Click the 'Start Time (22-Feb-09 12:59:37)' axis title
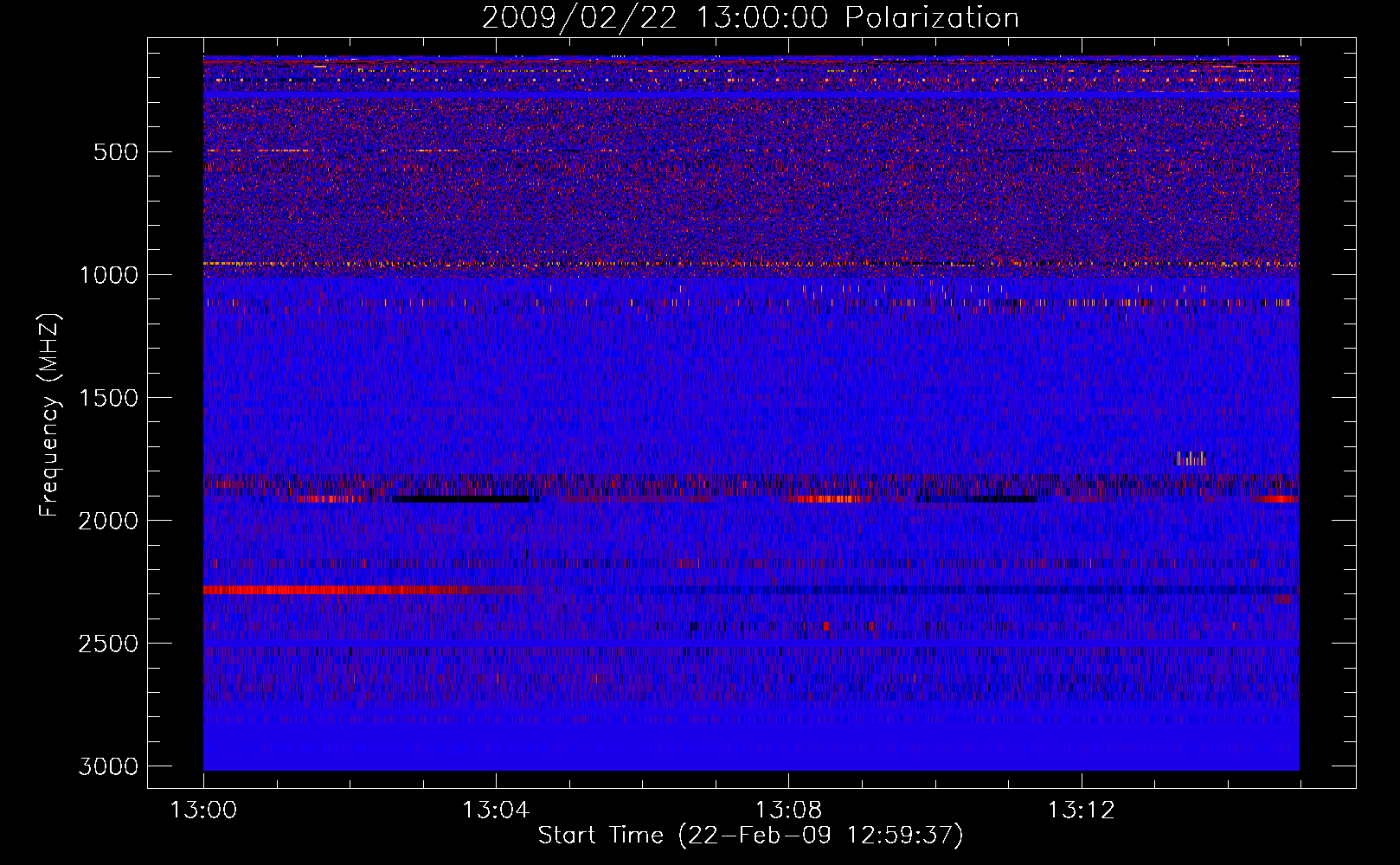This screenshot has height=865, width=1400. pos(750,836)
